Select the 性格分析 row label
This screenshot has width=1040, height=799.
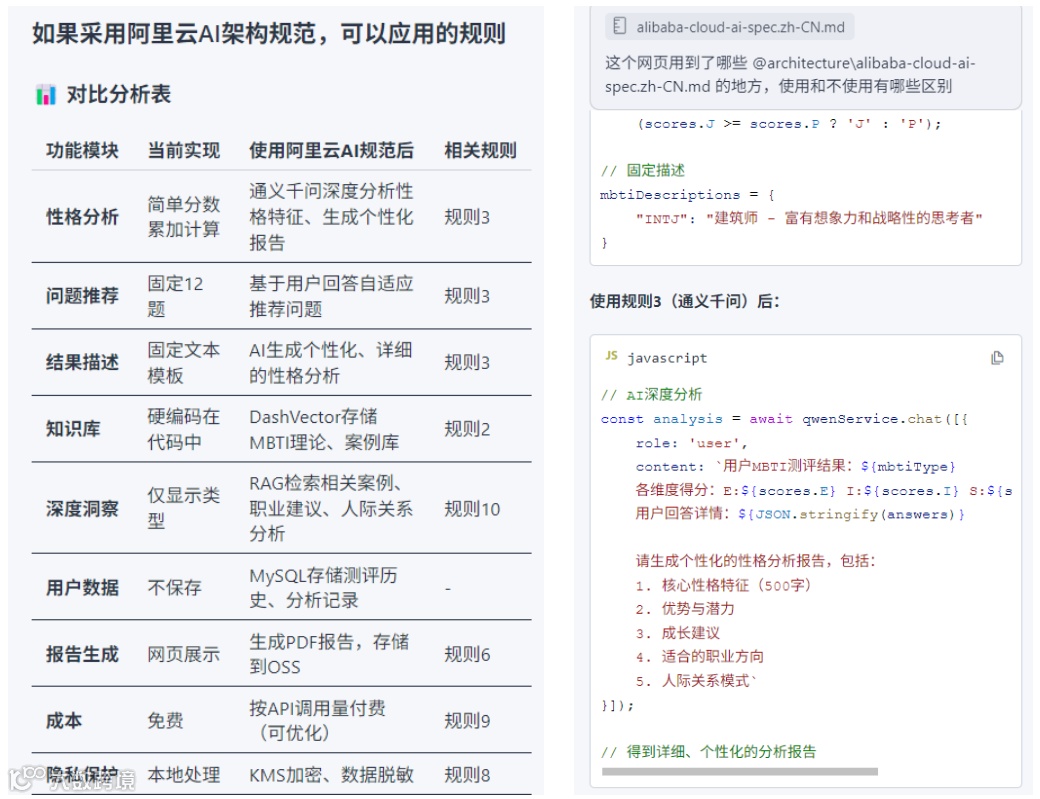82,217
